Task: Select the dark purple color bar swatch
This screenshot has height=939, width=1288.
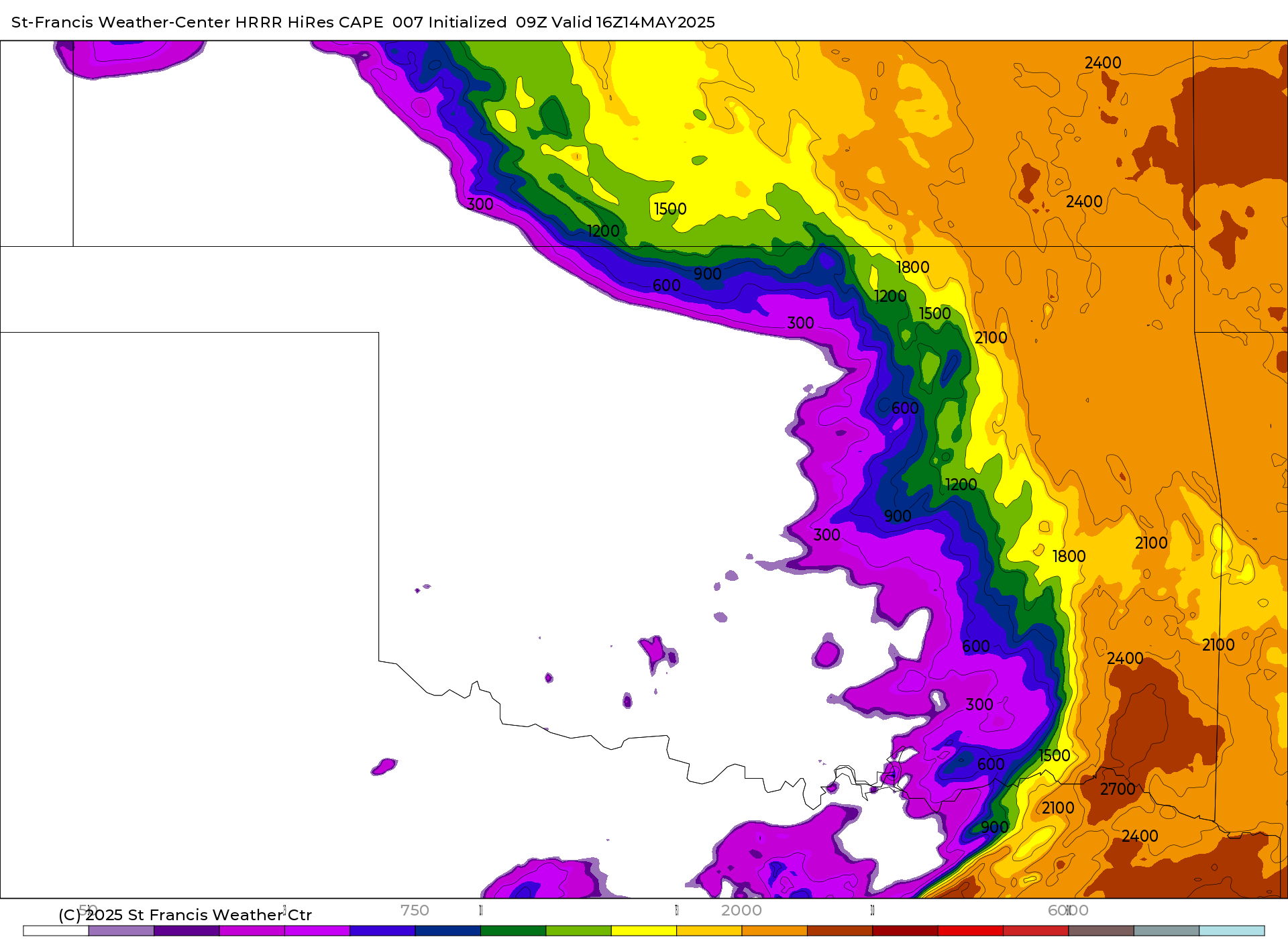Action: (x=186, y=931)
